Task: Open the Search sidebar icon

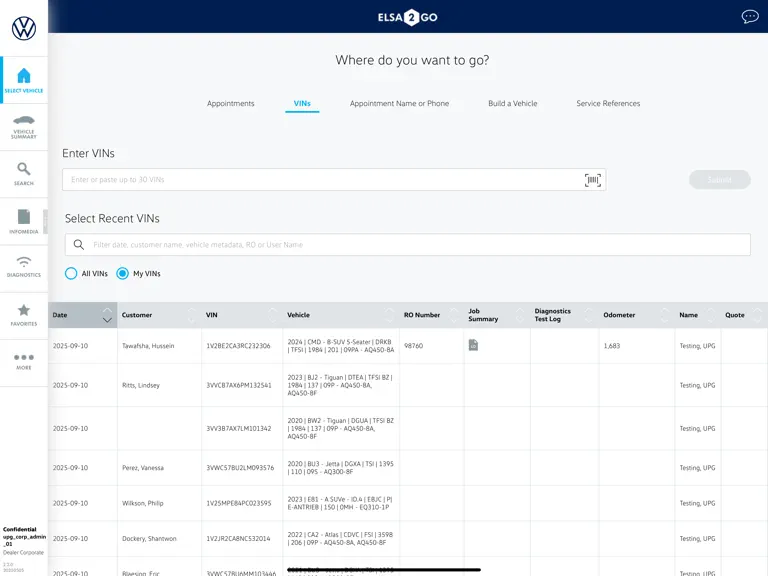Action: (24, 169)
